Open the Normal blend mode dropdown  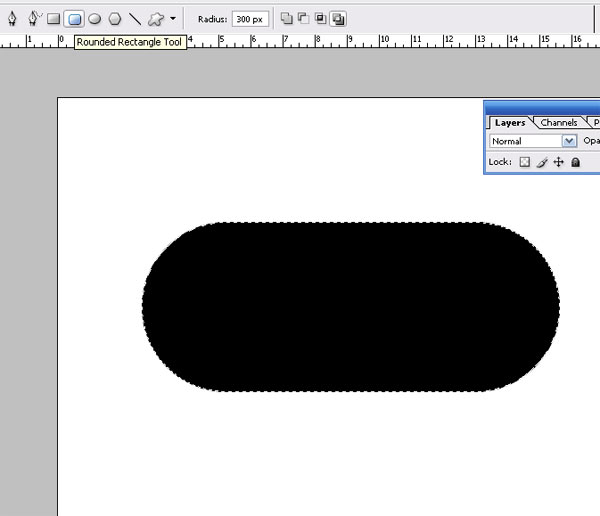tap(533, 141)
